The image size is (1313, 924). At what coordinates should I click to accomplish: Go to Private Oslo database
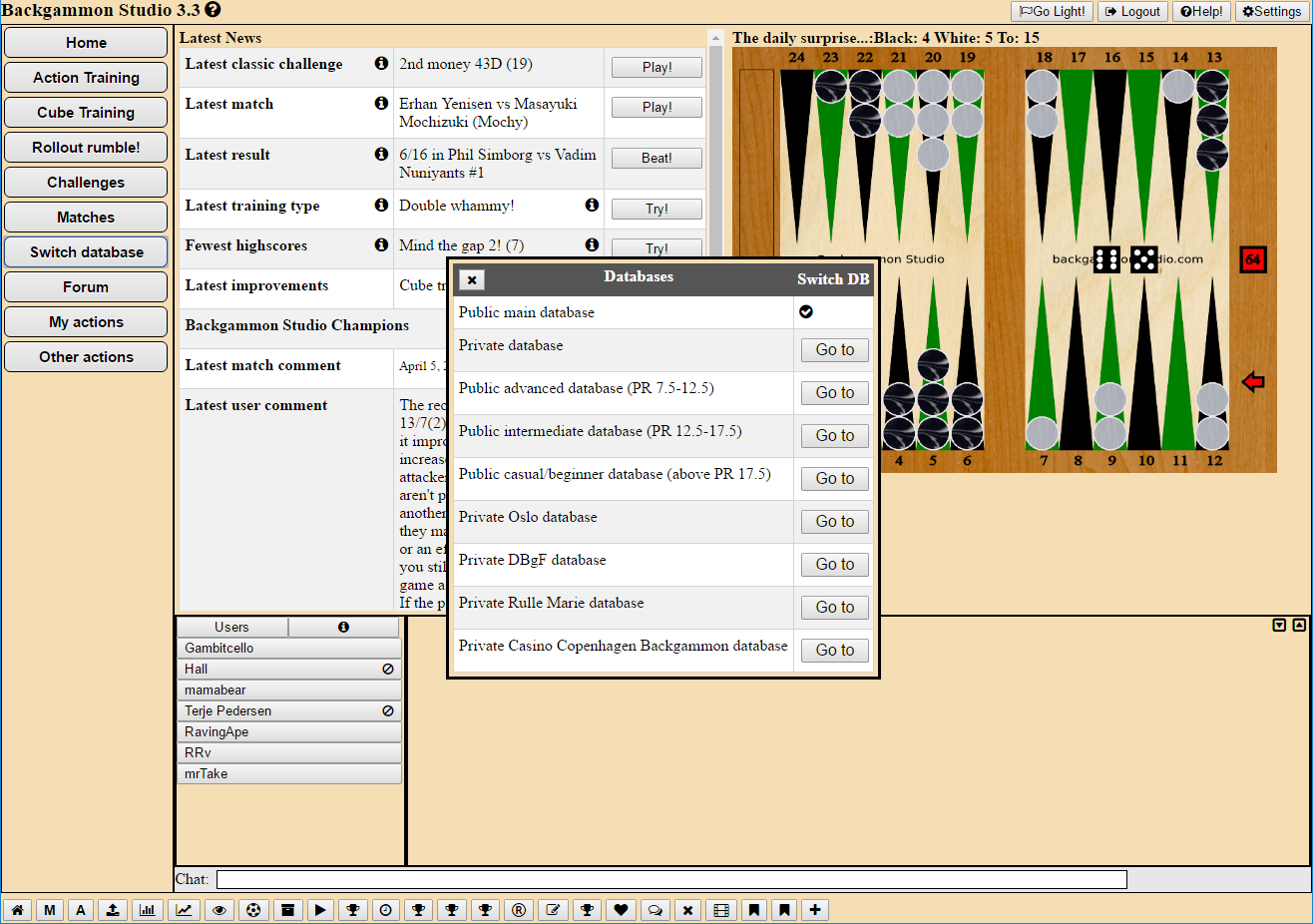click(835, 522)
